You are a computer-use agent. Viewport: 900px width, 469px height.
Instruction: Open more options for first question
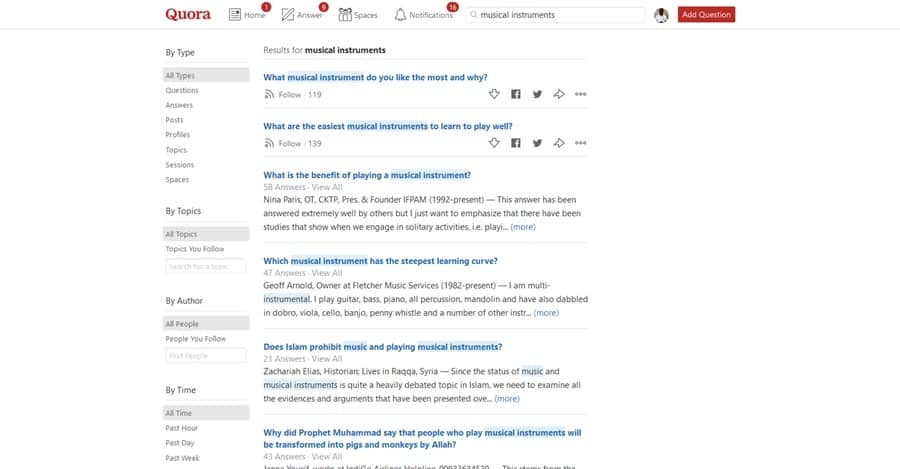tap(580, 94)
